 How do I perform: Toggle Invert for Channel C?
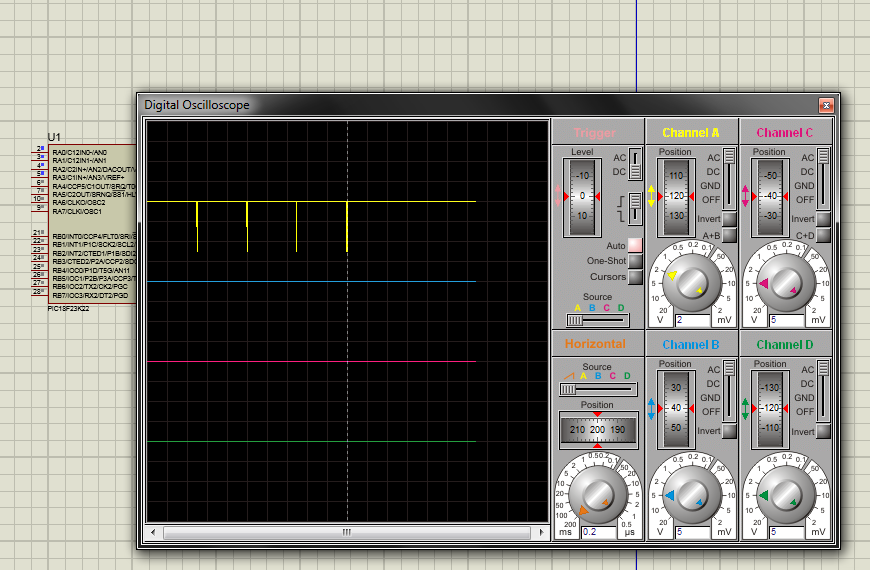point(824,219)
